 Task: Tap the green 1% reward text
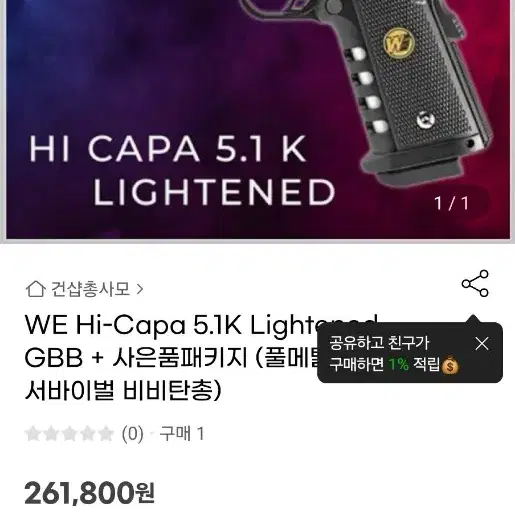399,365
